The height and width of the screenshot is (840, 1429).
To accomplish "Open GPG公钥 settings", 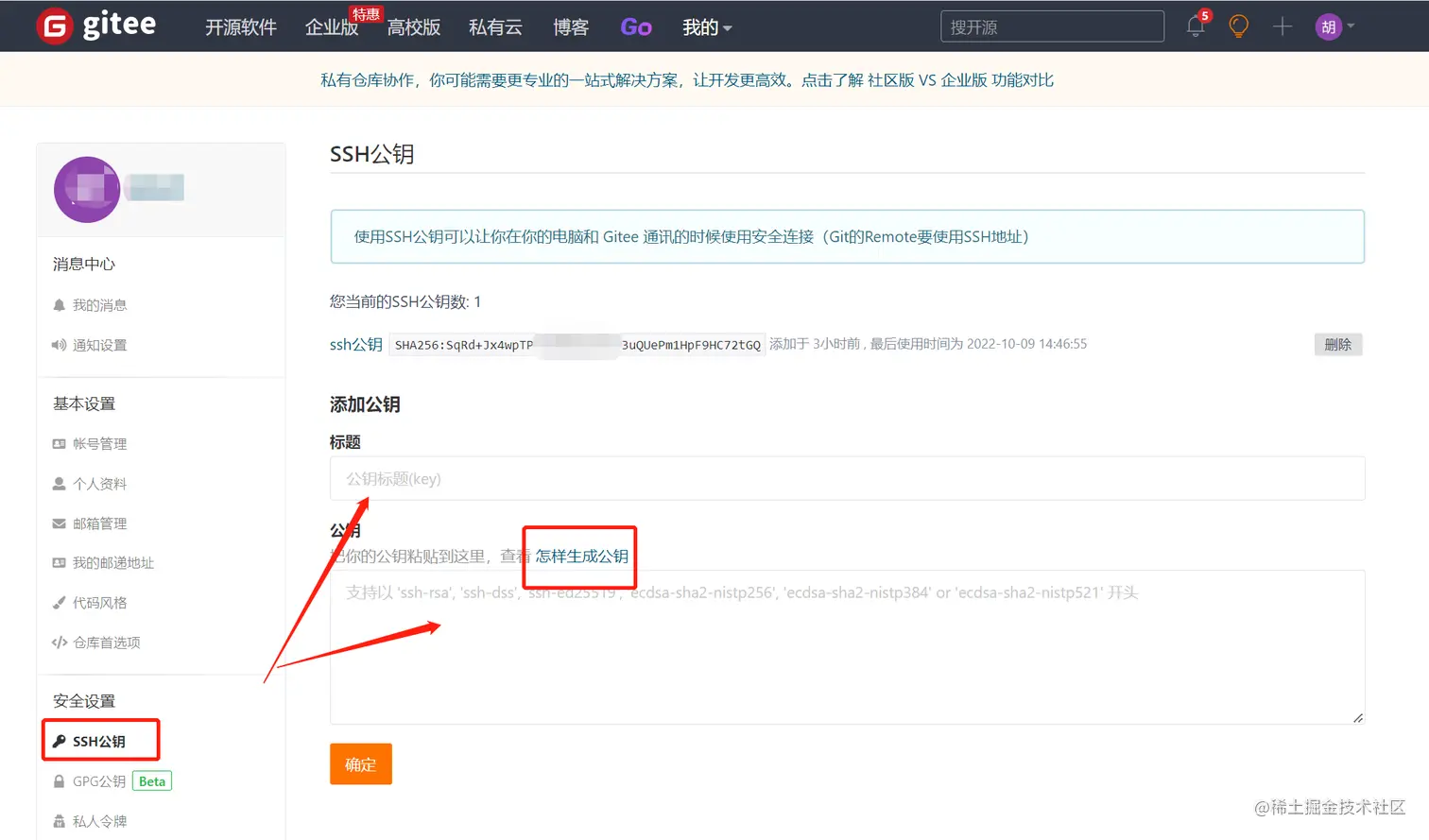I will 99,781.
